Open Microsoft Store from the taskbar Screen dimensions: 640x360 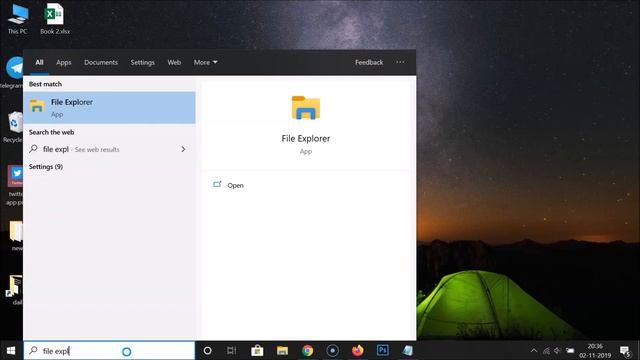(x=257, y=351)
